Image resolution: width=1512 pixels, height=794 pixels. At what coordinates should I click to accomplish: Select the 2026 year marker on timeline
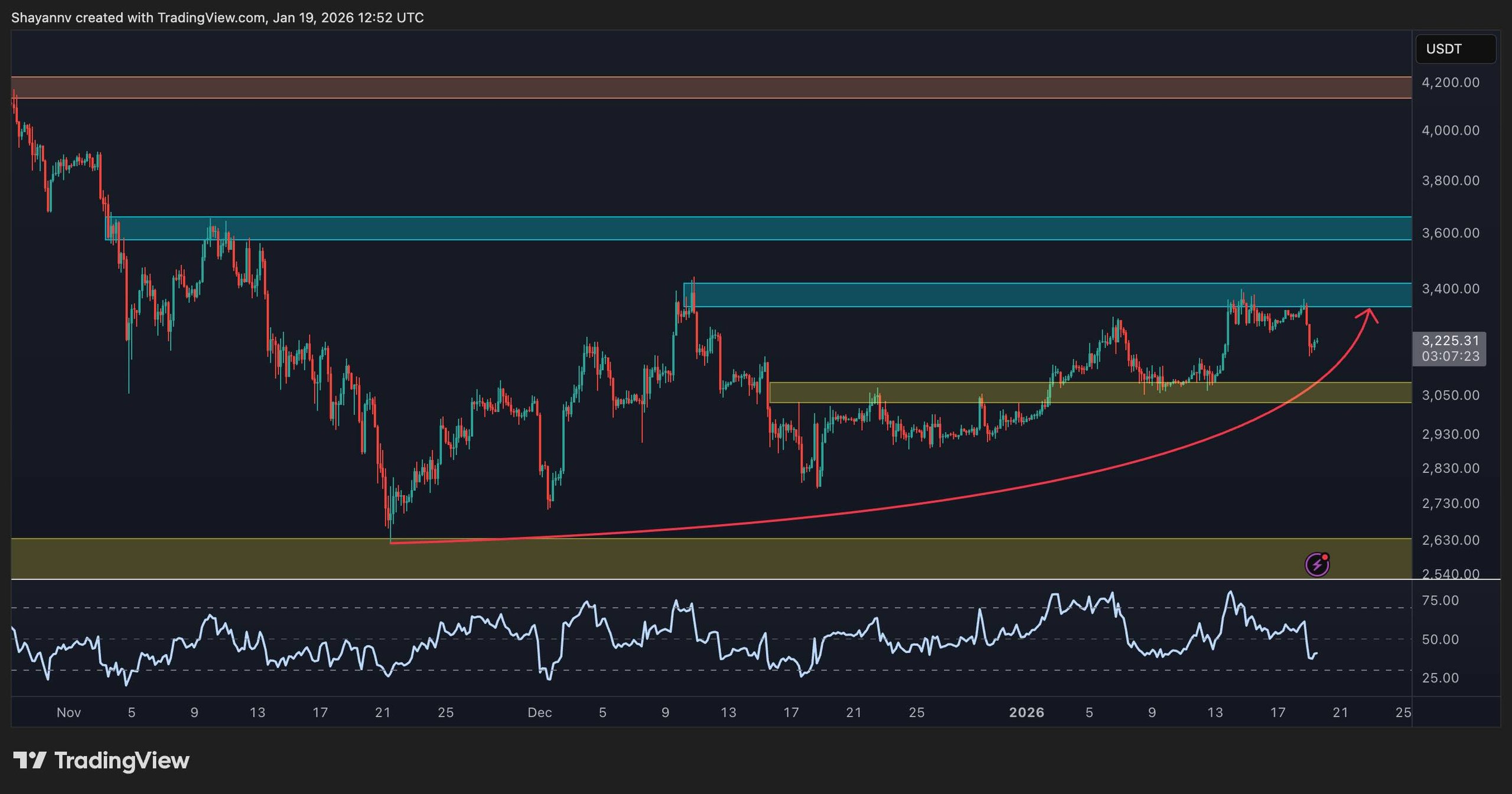(1027, 713)
